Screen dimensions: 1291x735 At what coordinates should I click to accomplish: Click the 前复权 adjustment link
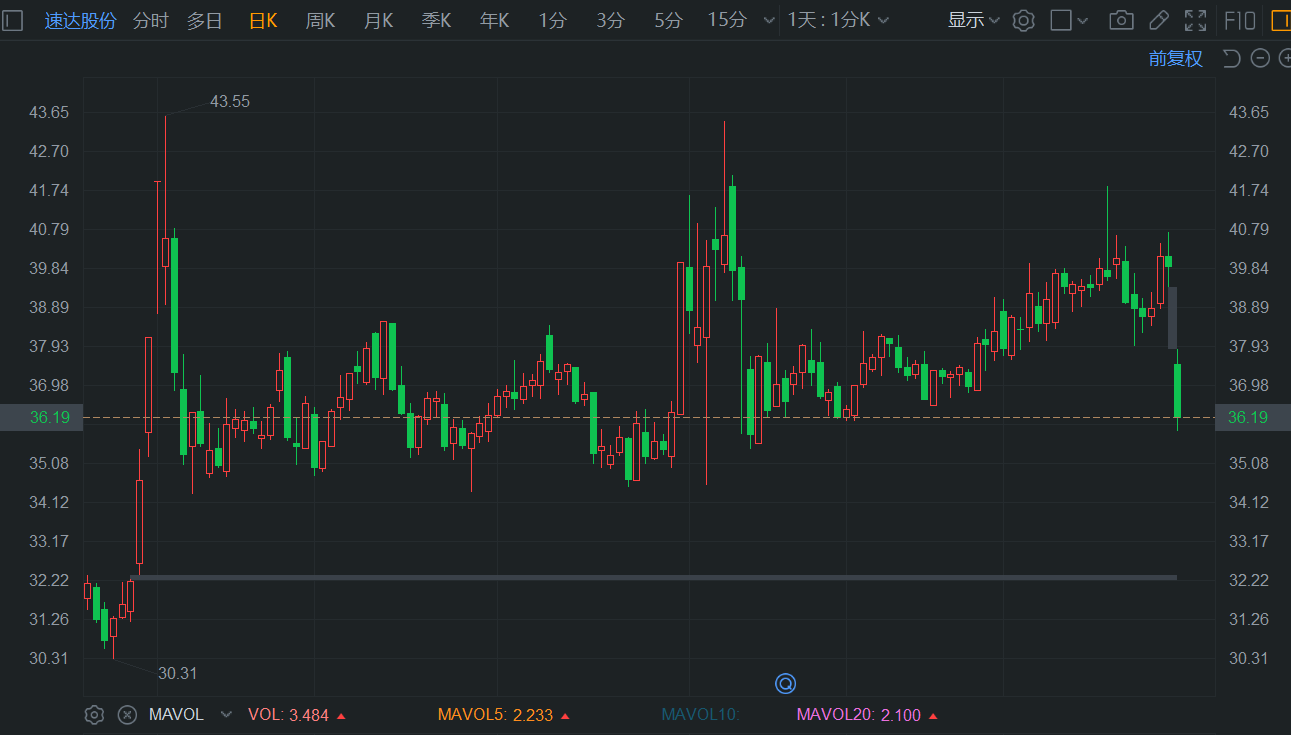[1175, 59]
